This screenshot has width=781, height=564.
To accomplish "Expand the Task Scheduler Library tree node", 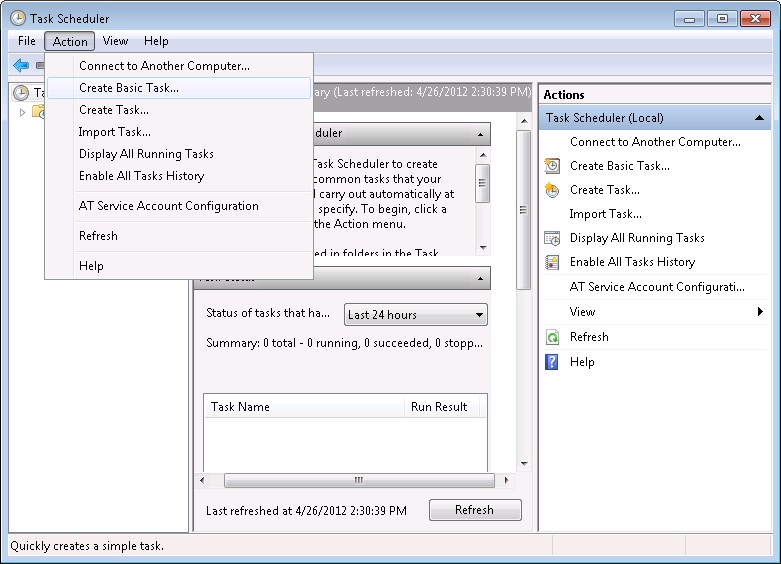I will click(22, 112).
